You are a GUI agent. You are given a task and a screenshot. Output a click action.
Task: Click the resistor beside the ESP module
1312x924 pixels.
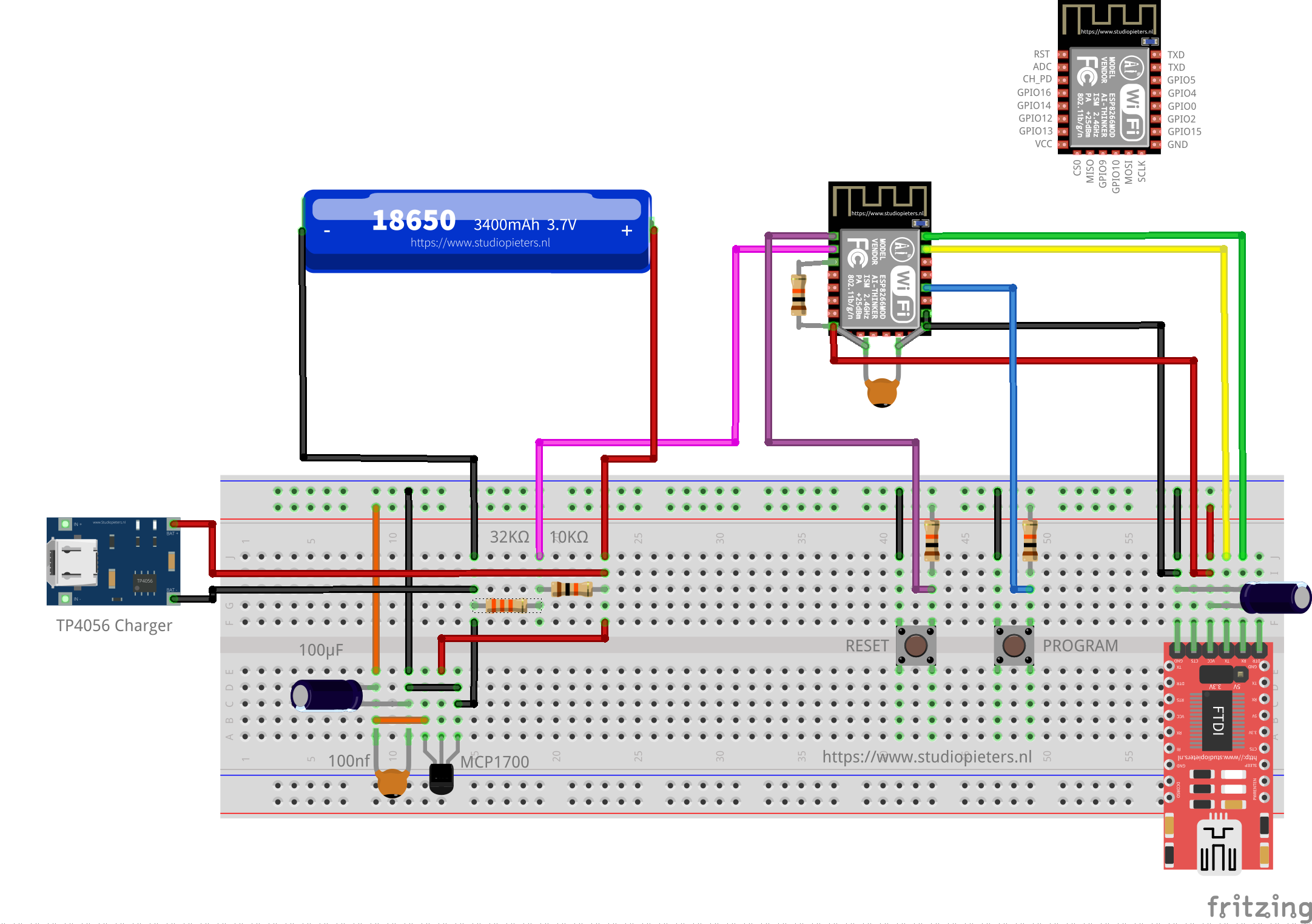[x=798, y=295]
